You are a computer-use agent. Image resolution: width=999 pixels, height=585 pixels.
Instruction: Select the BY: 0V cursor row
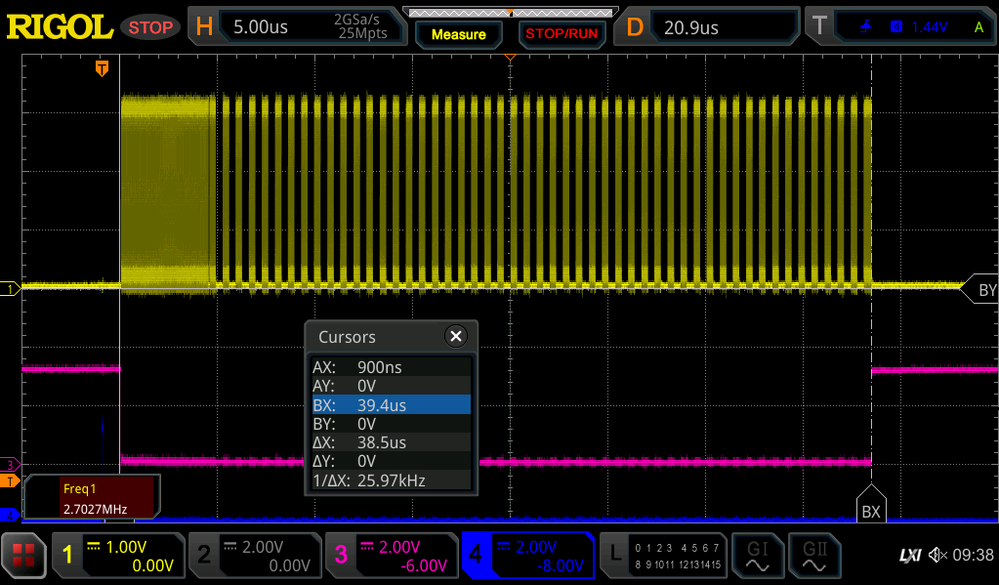coord(391,424)
